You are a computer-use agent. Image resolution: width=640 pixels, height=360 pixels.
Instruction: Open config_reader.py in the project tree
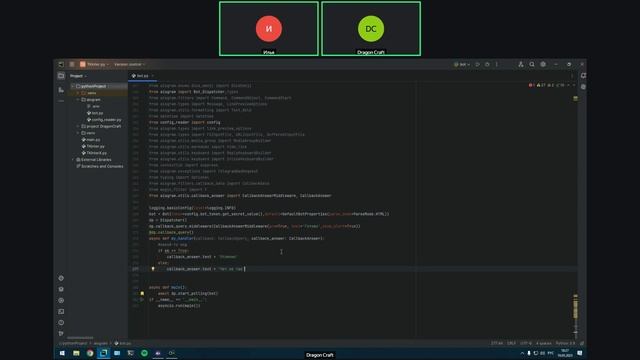(104, 120)
